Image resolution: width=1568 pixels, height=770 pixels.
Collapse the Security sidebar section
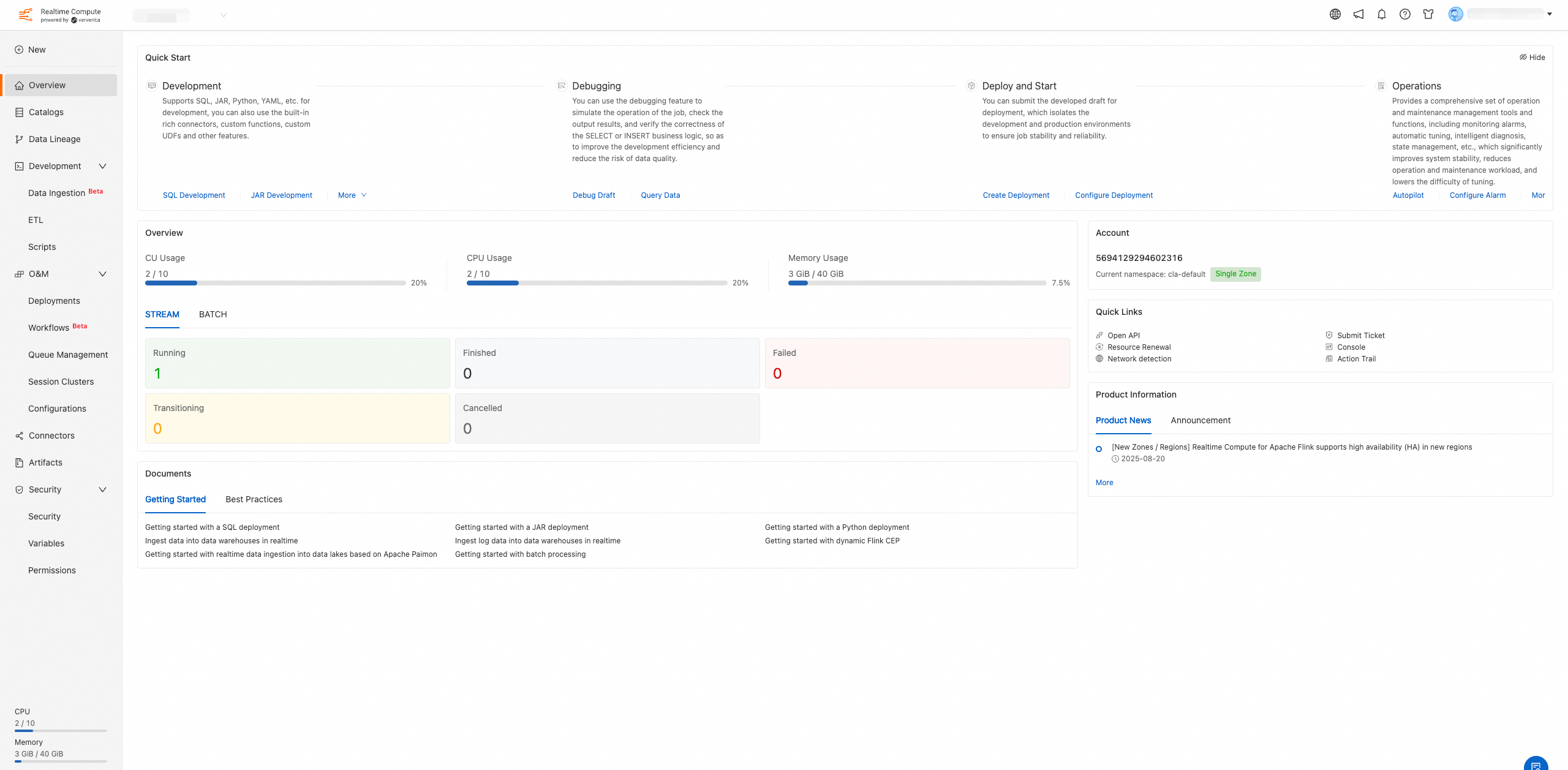click(102, 489)
